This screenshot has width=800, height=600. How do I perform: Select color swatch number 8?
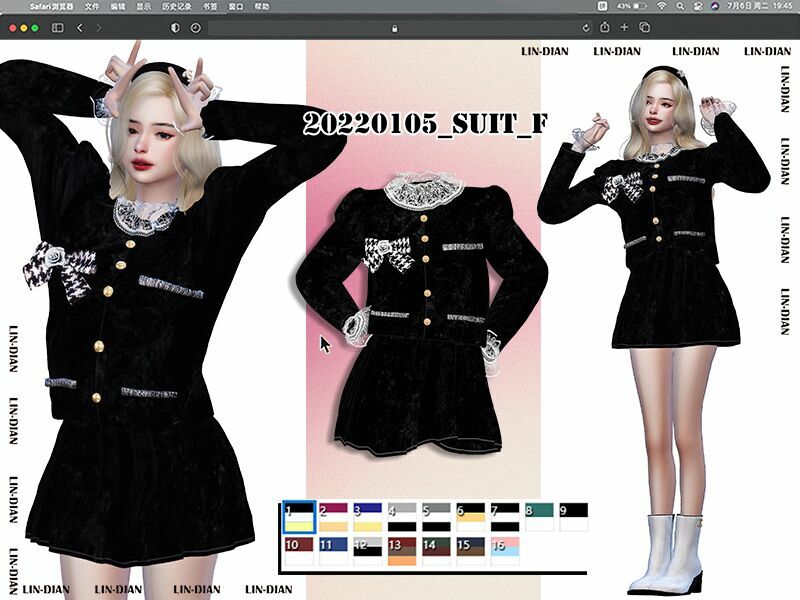coord(539,517)
